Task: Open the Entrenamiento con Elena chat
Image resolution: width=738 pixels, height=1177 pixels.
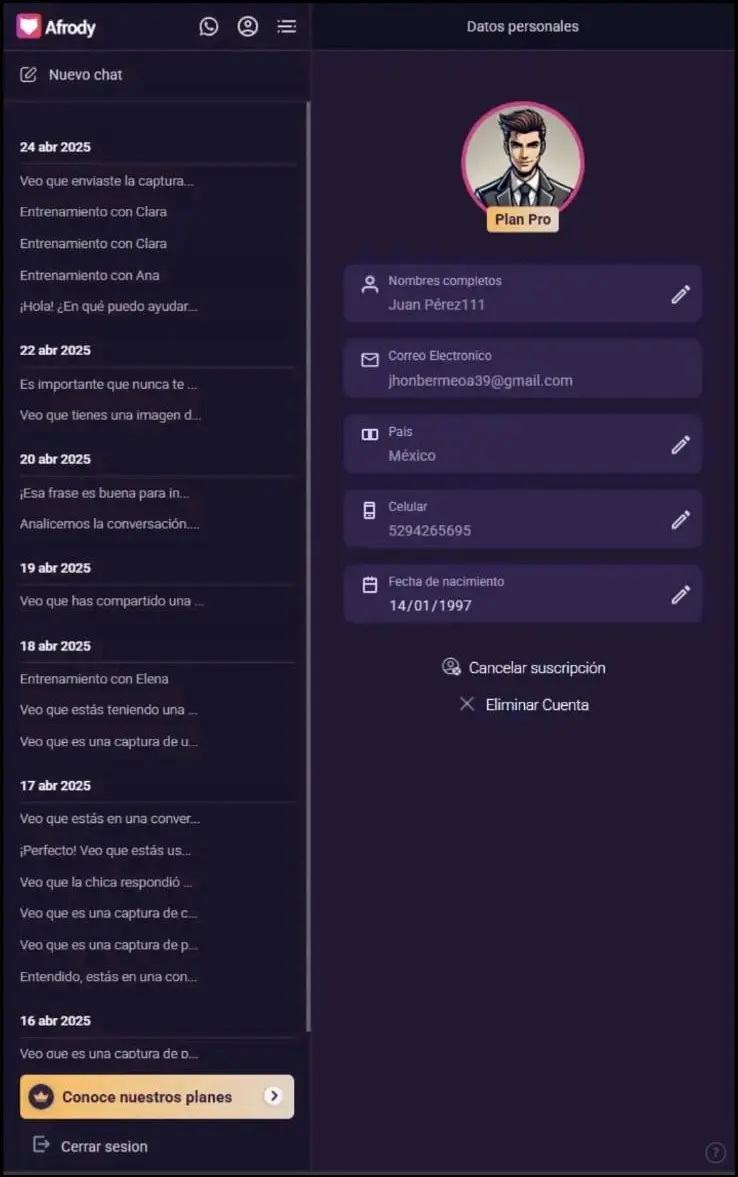Action: pyautogui.click(x=94, y=679)
